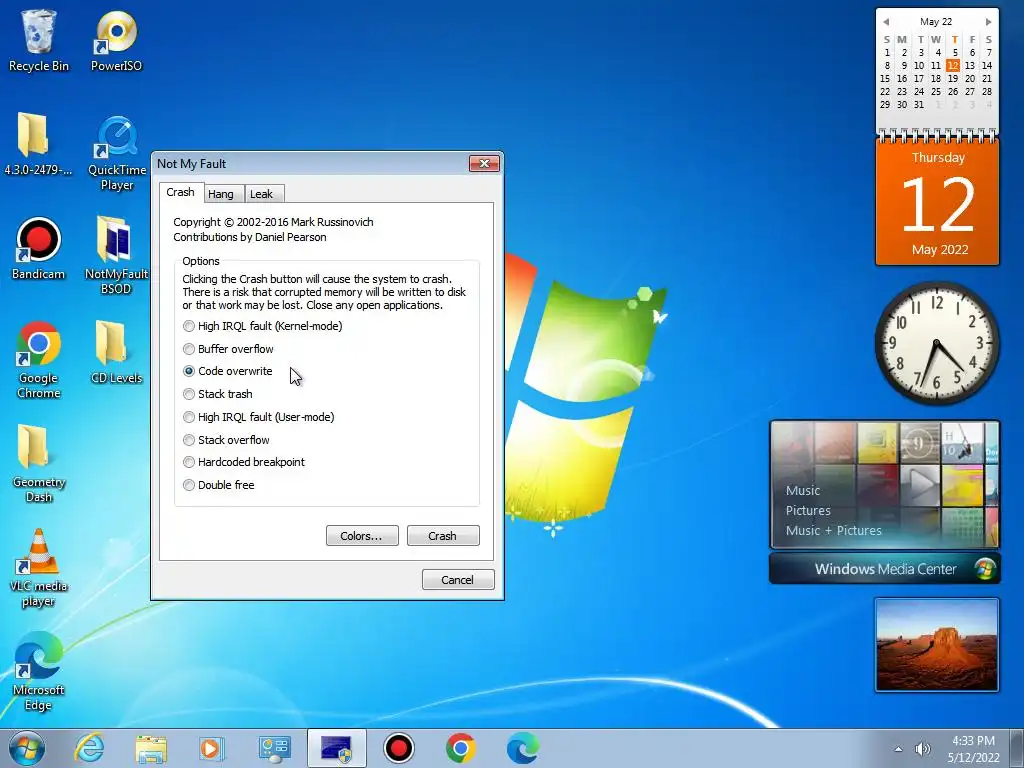Open the Windows Start orb
The image size is (1024, 768).
point(27,748)
